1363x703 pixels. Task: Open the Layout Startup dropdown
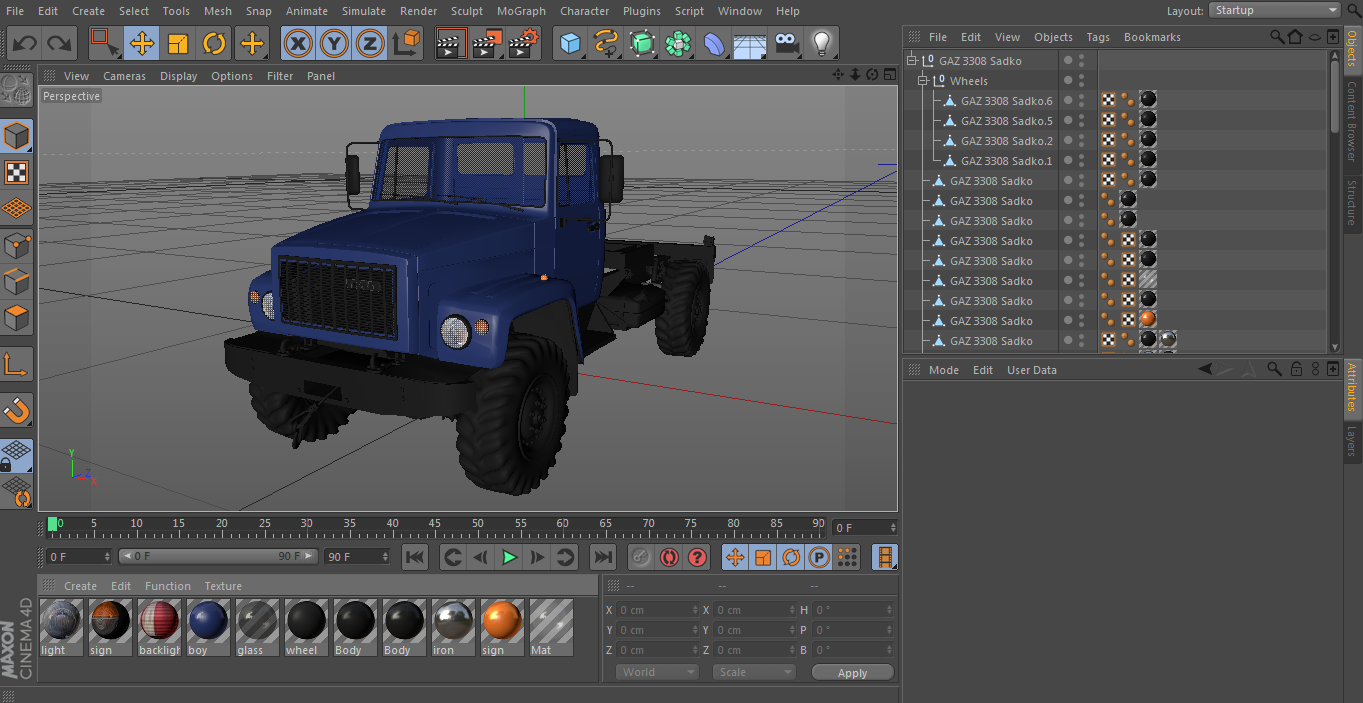[x=1274, y=10]
